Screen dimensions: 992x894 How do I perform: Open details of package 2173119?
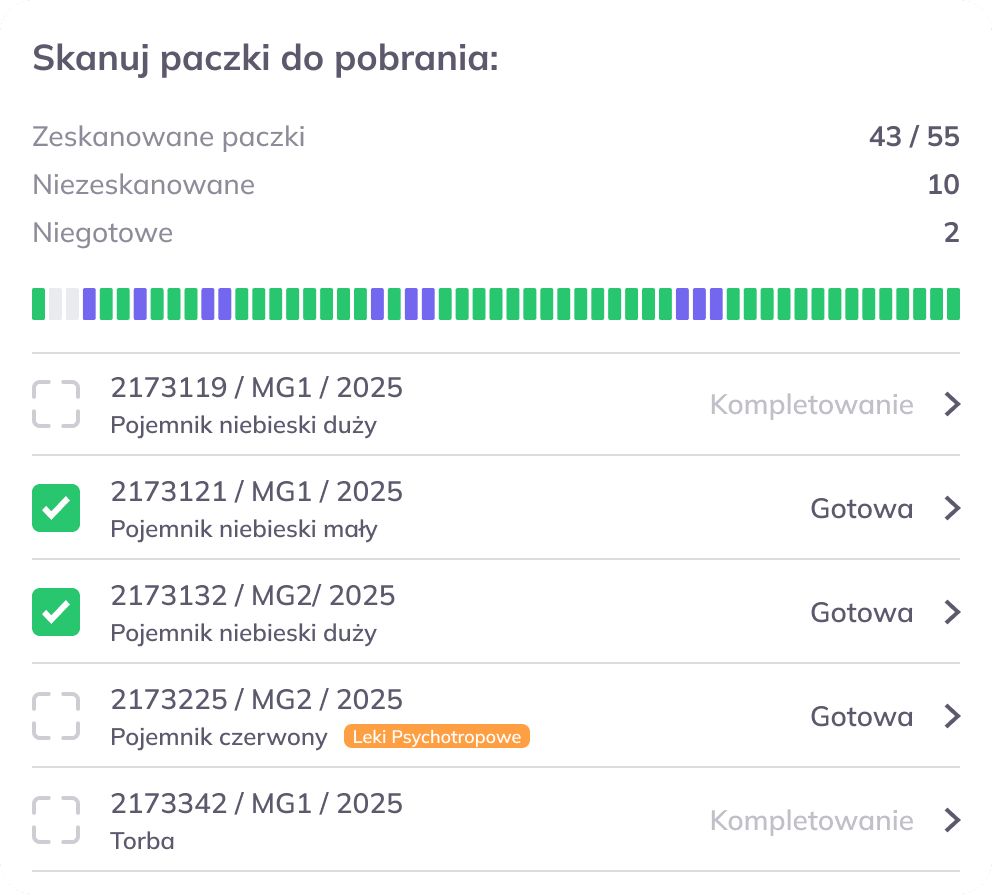951,404
